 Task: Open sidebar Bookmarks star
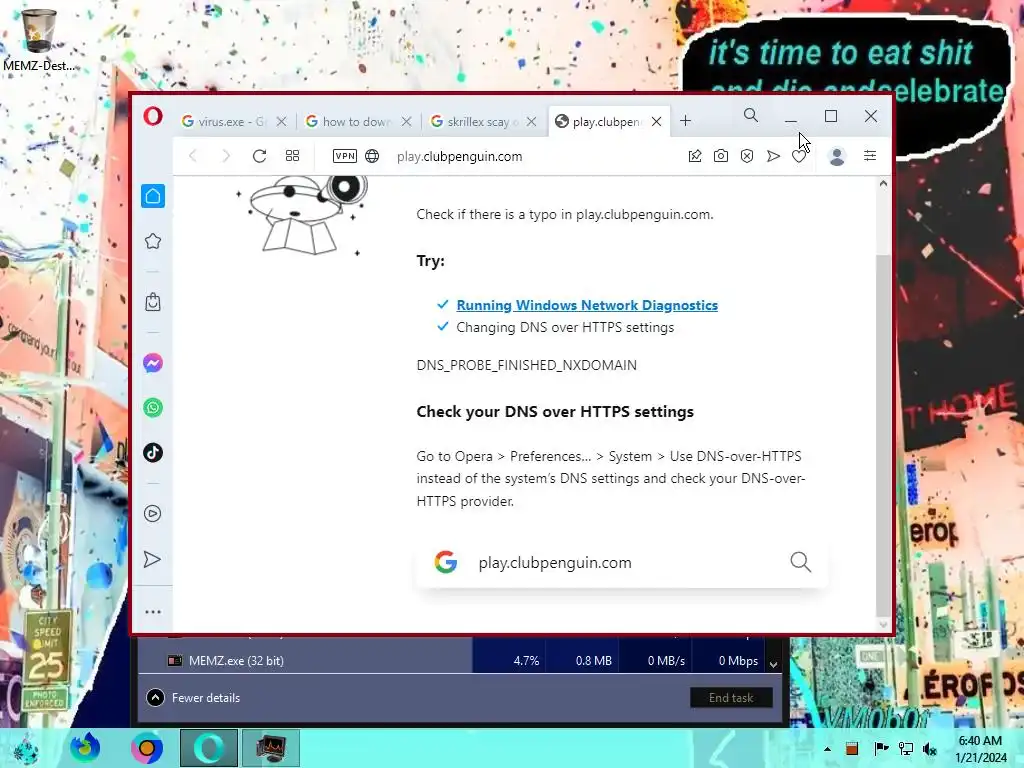[153, 241]
